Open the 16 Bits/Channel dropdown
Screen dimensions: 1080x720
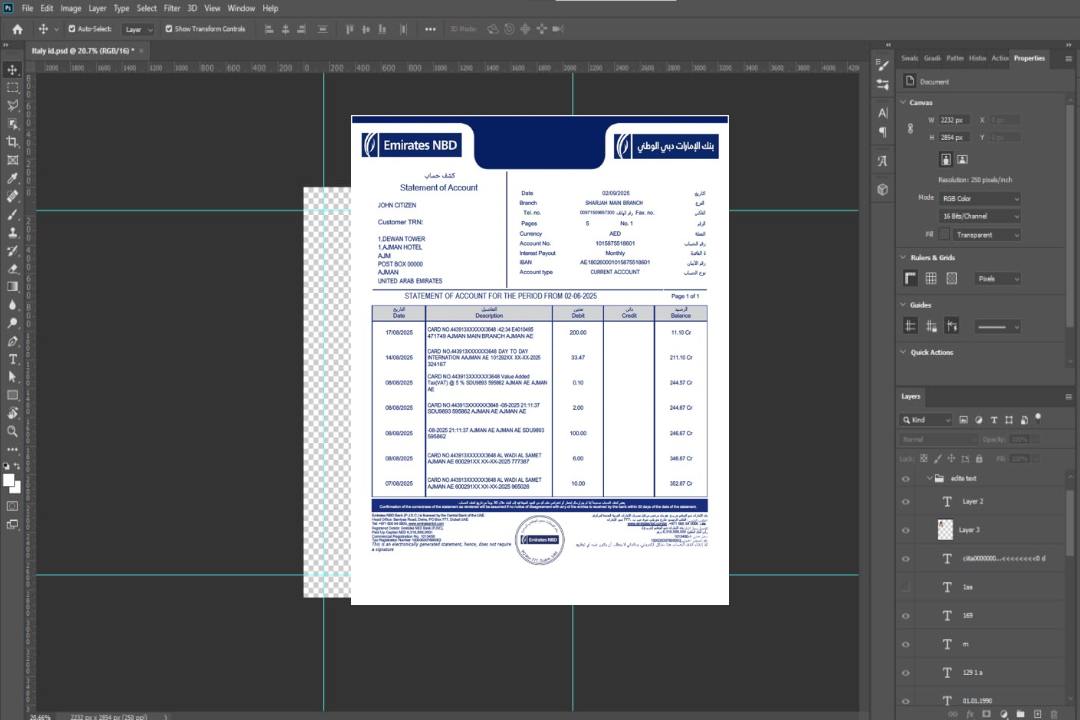pyautogui.click(x=979, y=216)
